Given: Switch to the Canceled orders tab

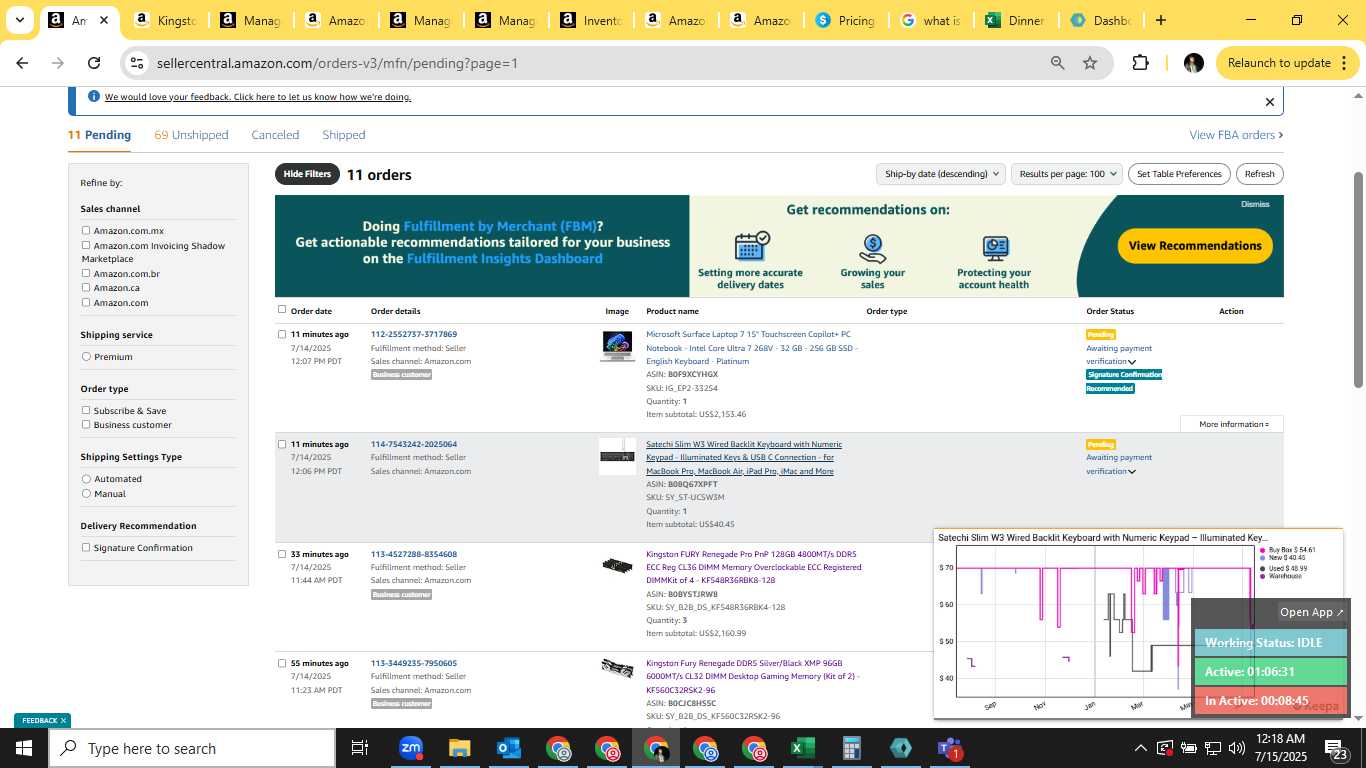Looking at the screenshot, I should click(275, 135).
